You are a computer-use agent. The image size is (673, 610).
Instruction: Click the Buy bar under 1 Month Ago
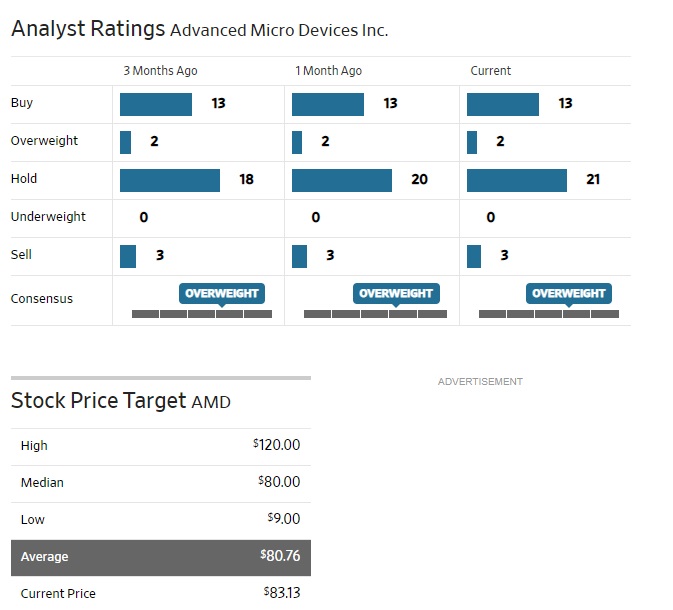point(327,104)
